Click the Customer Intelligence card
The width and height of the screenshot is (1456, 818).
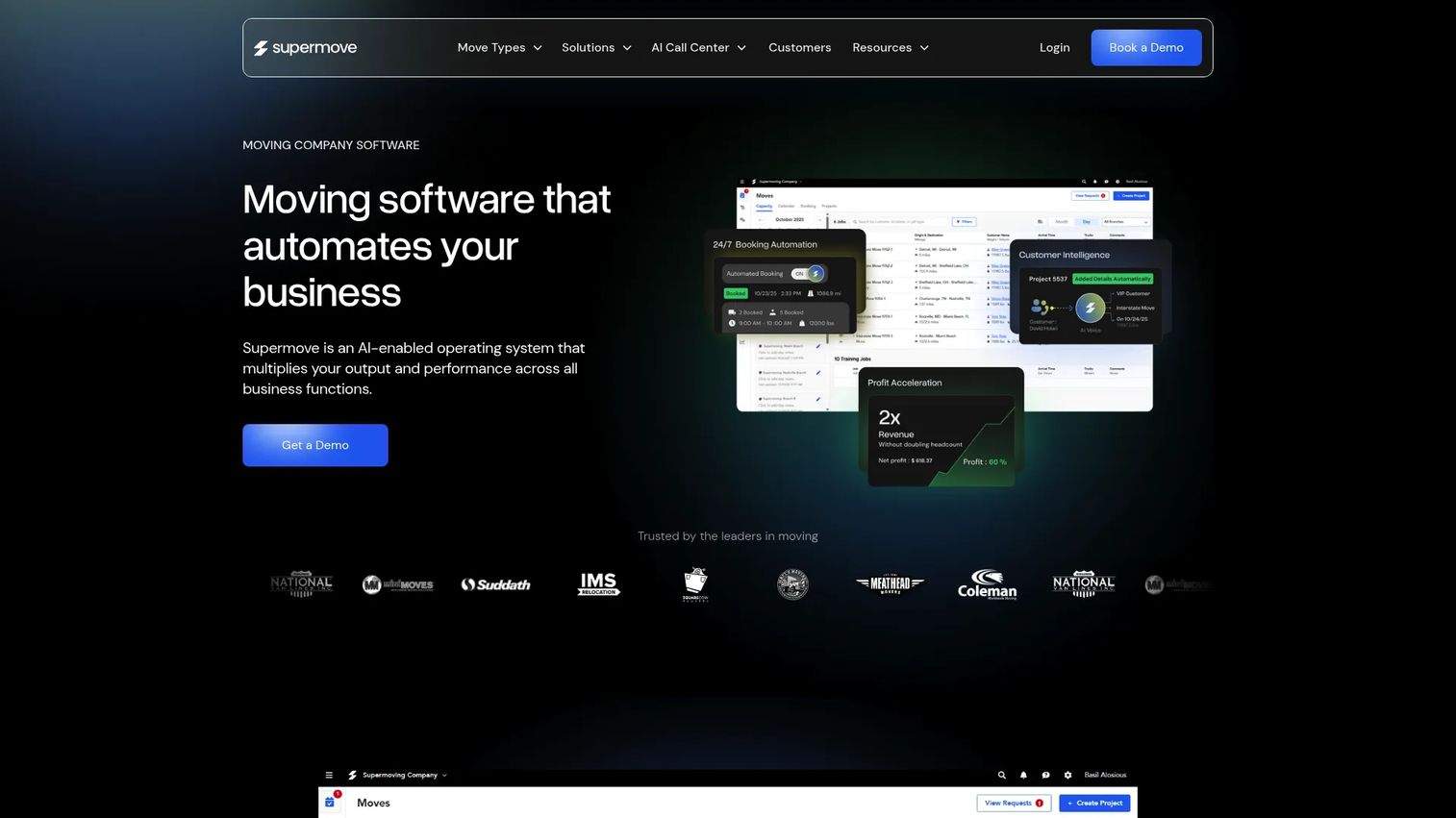point(1091,292)
